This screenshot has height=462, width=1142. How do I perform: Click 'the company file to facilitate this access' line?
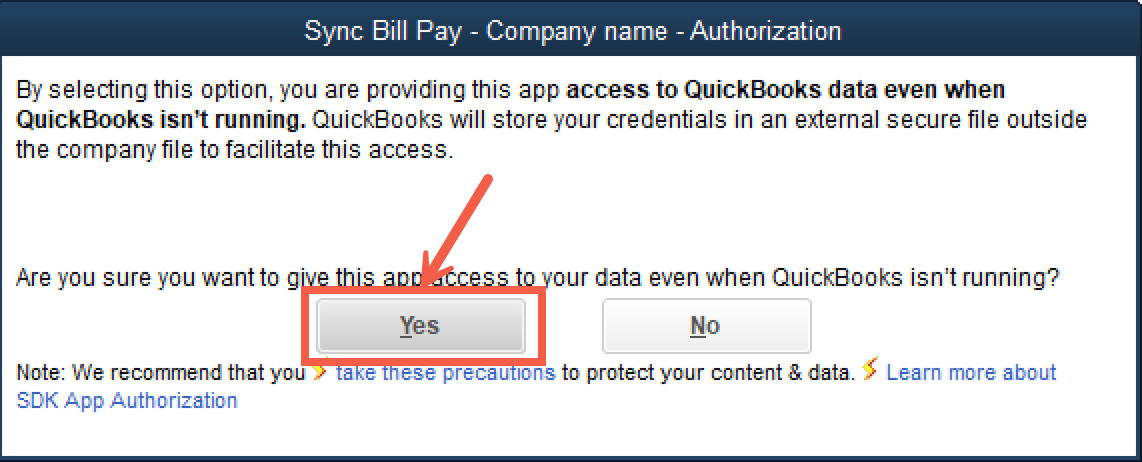tap(235, 151)
